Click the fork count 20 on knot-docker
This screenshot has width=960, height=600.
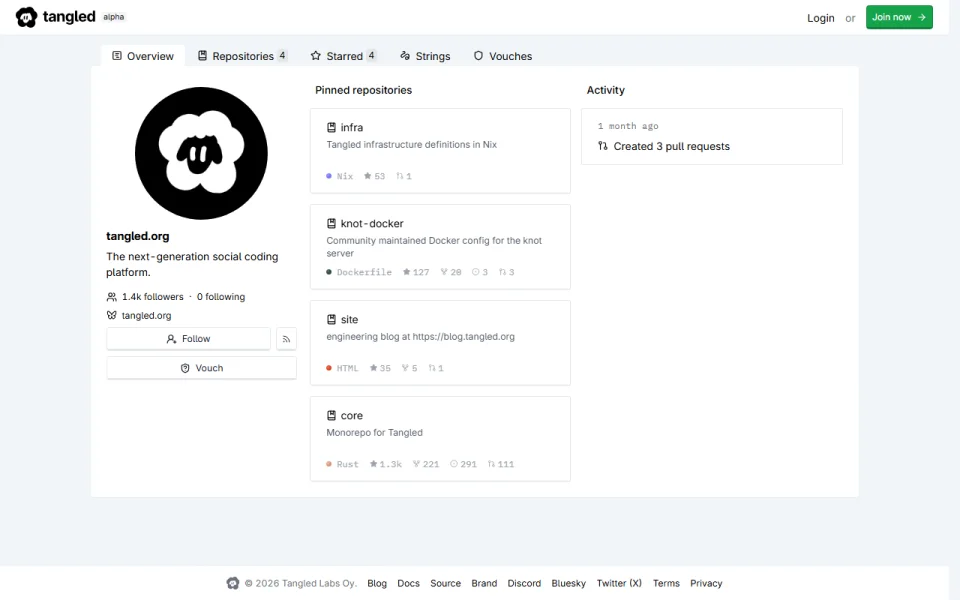click(x=451, y=272)
